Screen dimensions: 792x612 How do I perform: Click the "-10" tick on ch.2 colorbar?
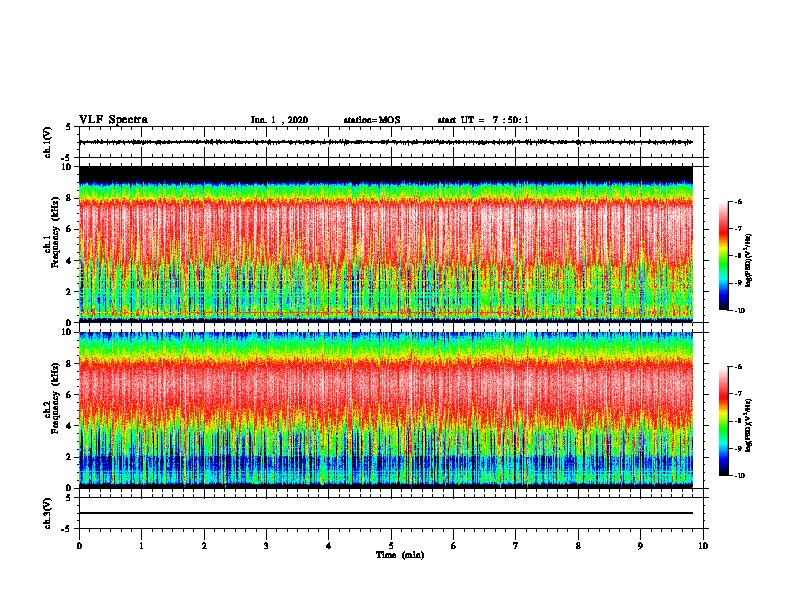pos(739,476)
